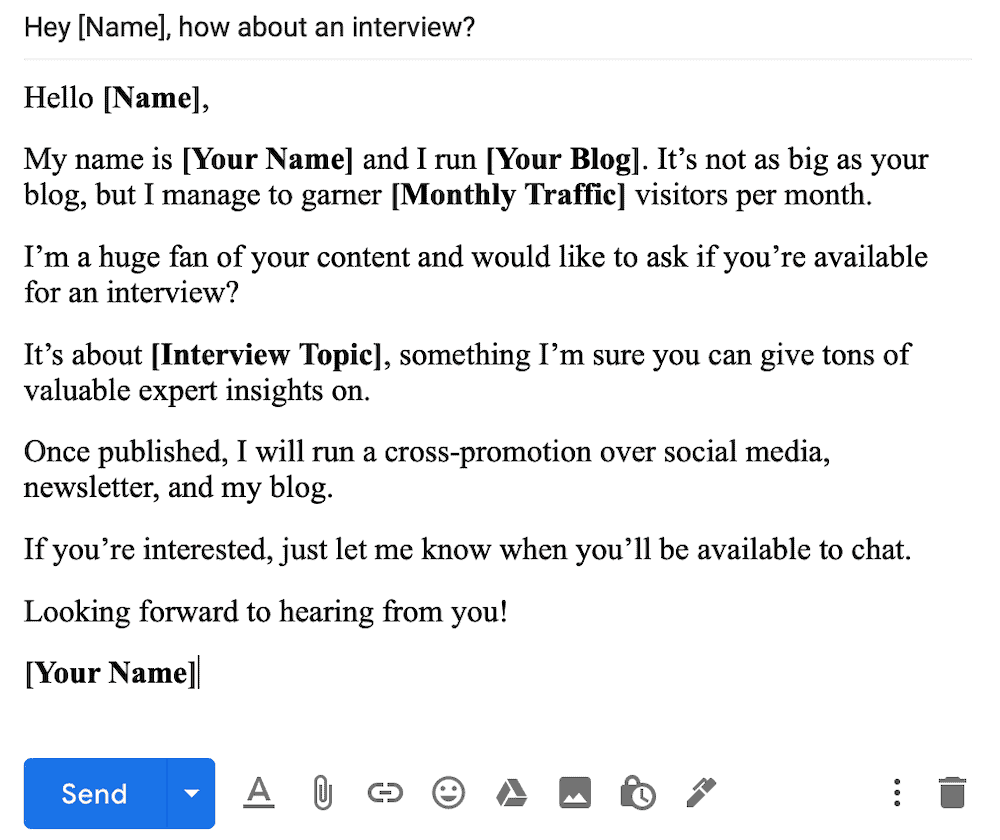Open the Send options dropdown arrow
Image resolution: width=1000 pixels, height=840 pixels.
pyautogui.click(x=191, y=793)
